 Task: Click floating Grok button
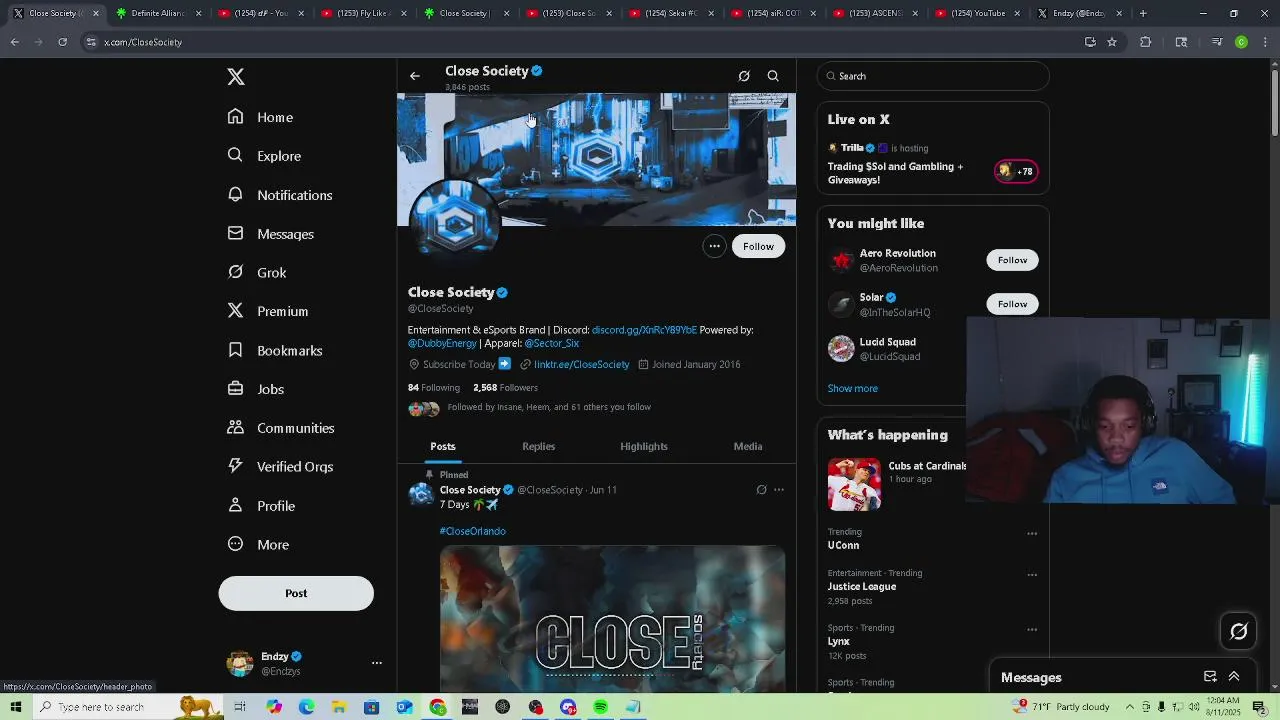pyautogui.click(x=1239, y=631)
